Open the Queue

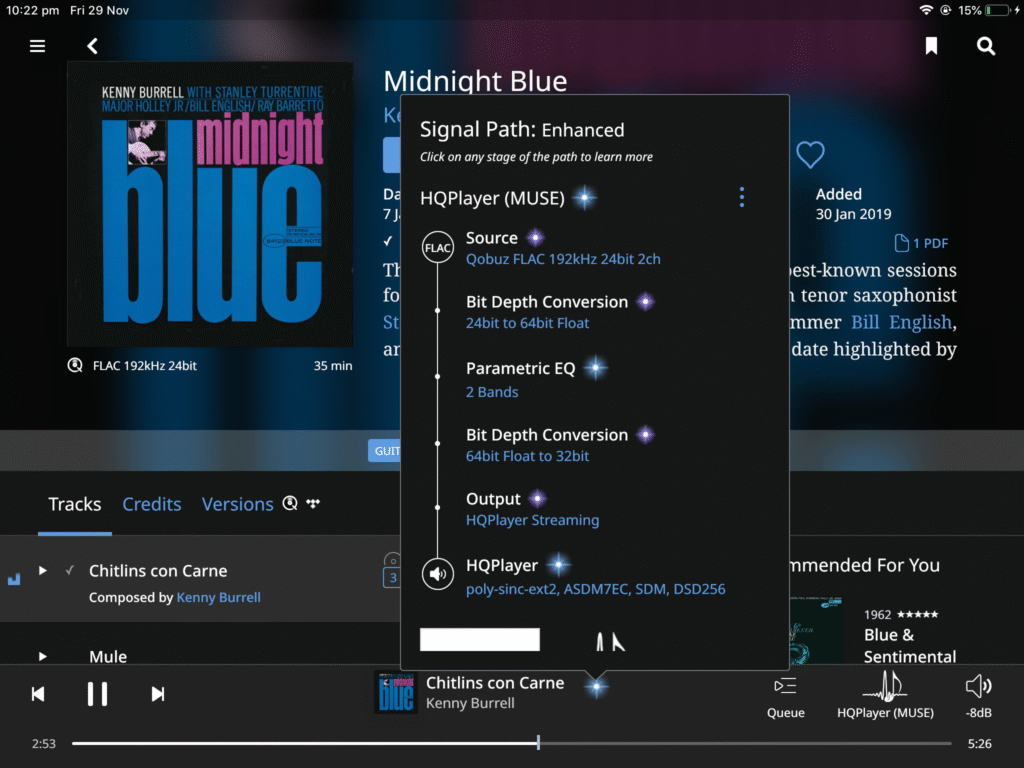click(x=785, y=698)
